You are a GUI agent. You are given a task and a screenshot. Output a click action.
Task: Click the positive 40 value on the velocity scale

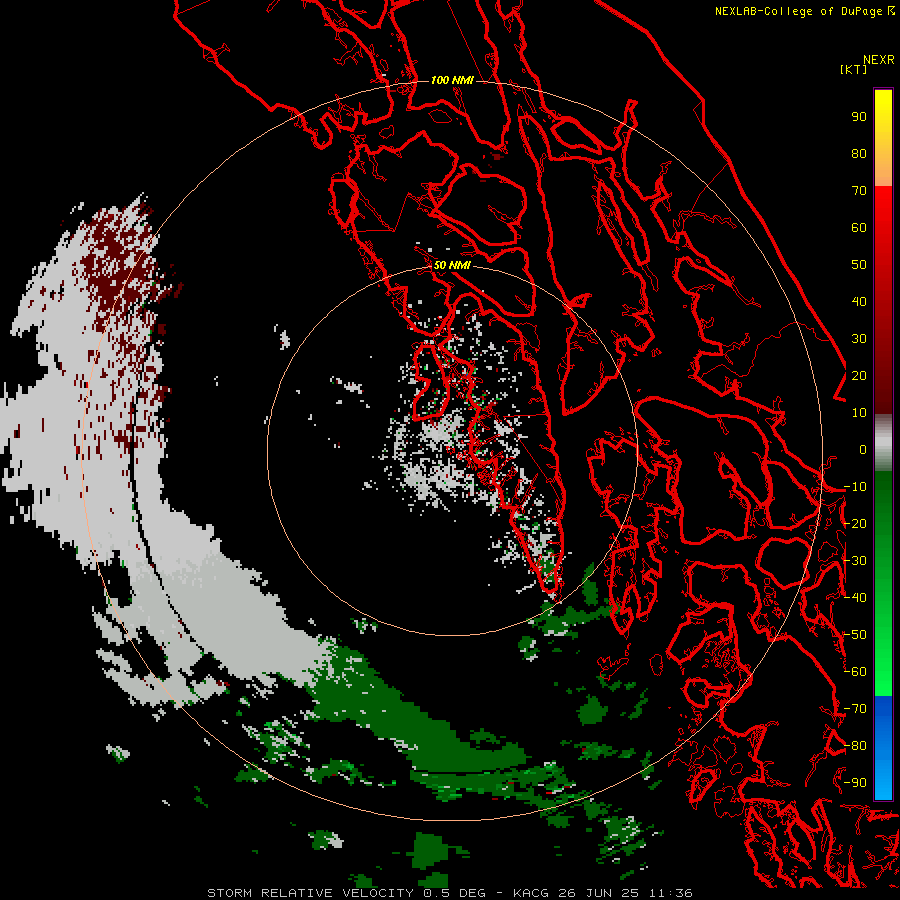(859, 302)
